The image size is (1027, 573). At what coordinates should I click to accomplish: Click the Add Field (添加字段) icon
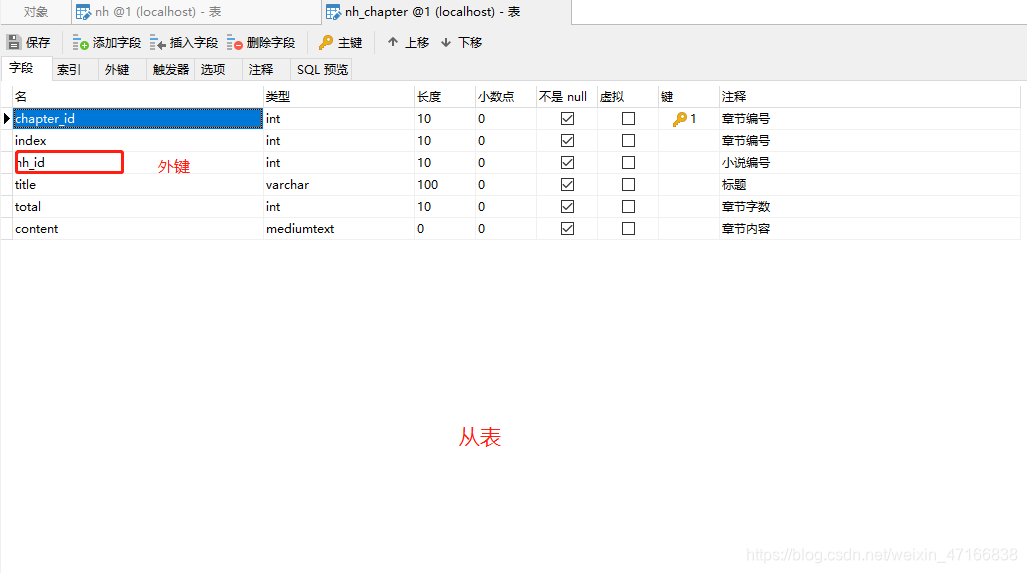[80, 43]
